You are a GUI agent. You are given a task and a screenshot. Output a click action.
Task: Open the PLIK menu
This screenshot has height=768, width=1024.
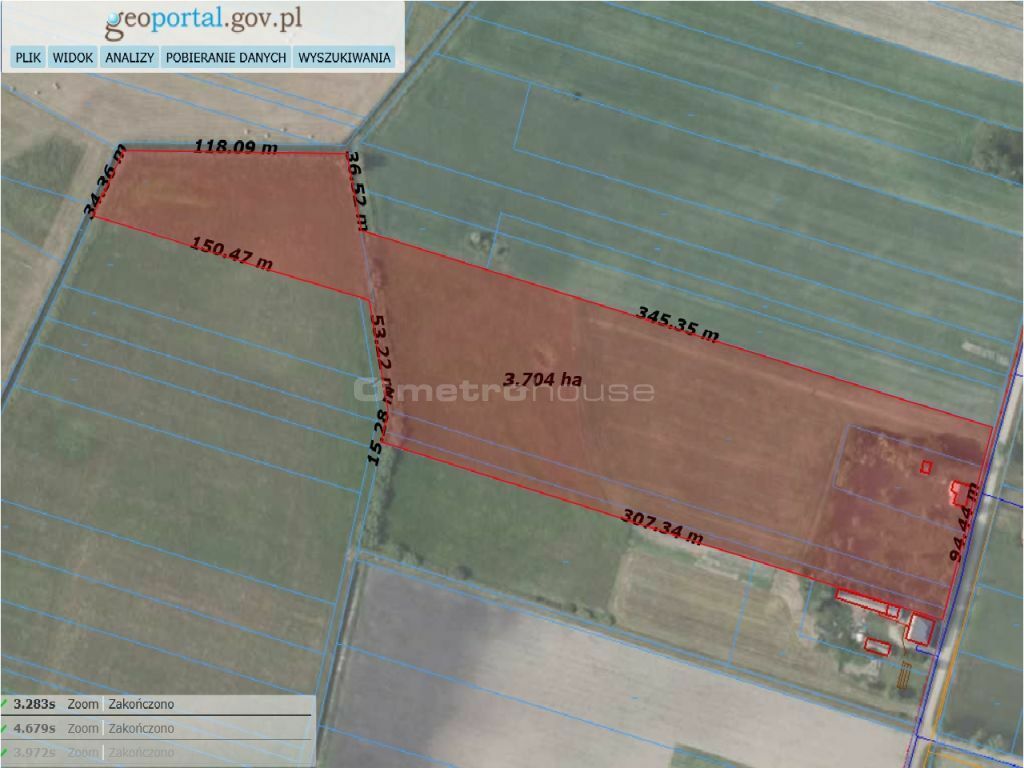click(28, 58)
